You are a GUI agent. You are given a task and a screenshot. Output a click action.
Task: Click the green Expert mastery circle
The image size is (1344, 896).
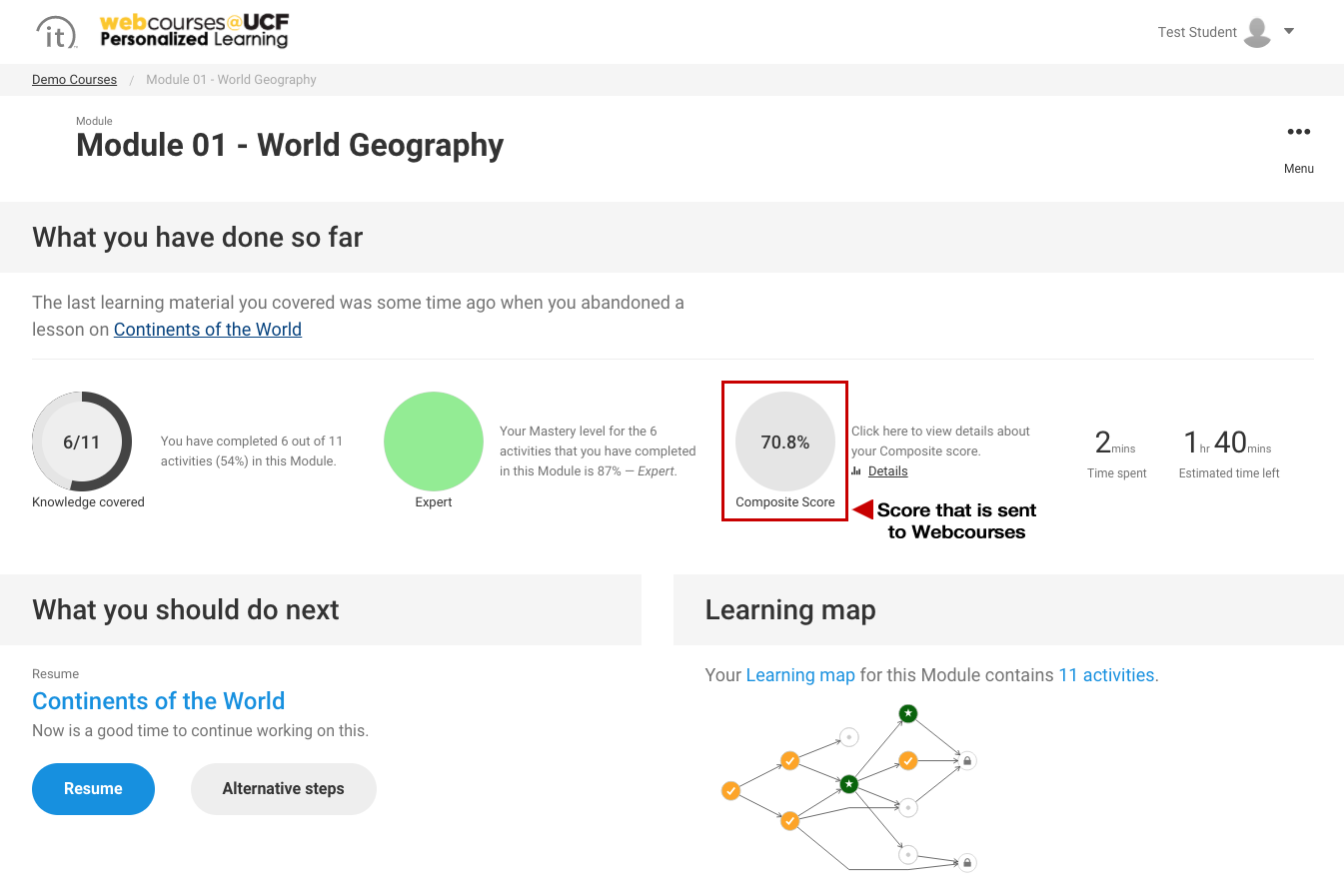point(433,441)
